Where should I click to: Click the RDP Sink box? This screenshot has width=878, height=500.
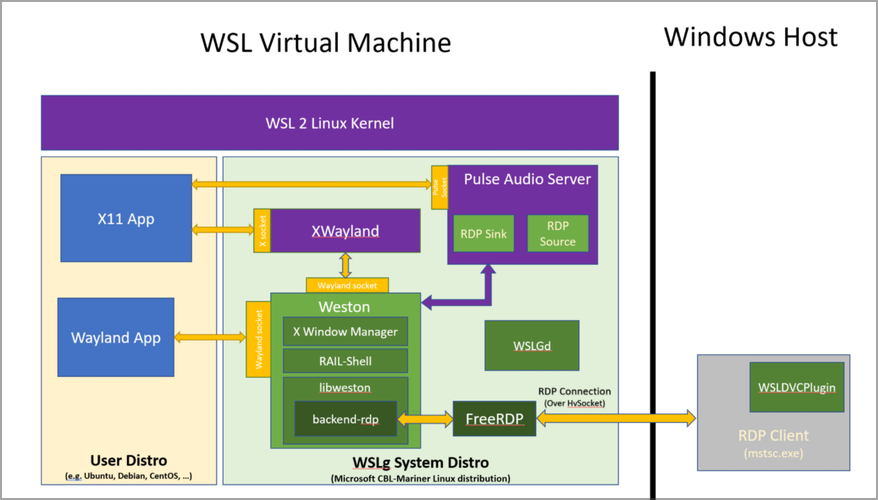coord(484,233)
